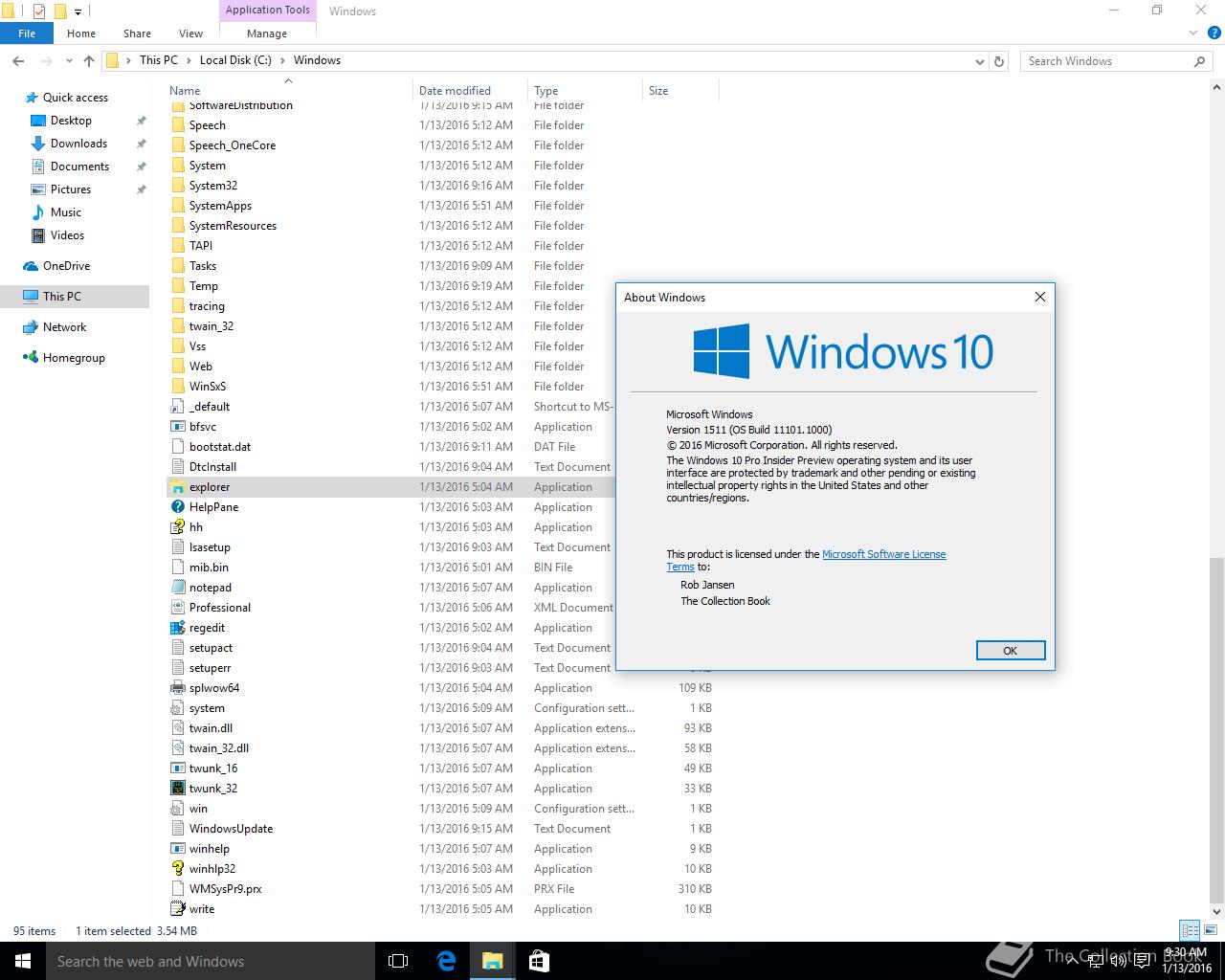Open the address bar history dropdown
The width and height of the screenshot is (1225, 980).
coord(979,61)
